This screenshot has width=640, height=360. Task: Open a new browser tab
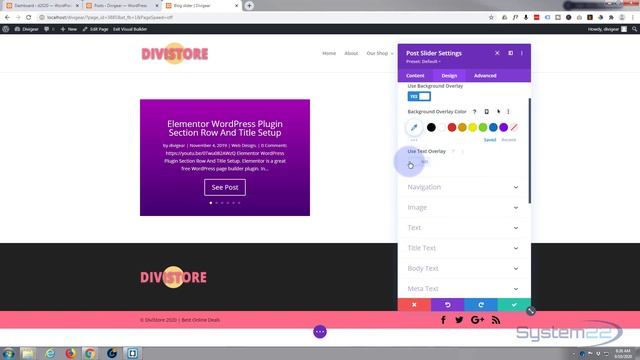tap(249, 6)
